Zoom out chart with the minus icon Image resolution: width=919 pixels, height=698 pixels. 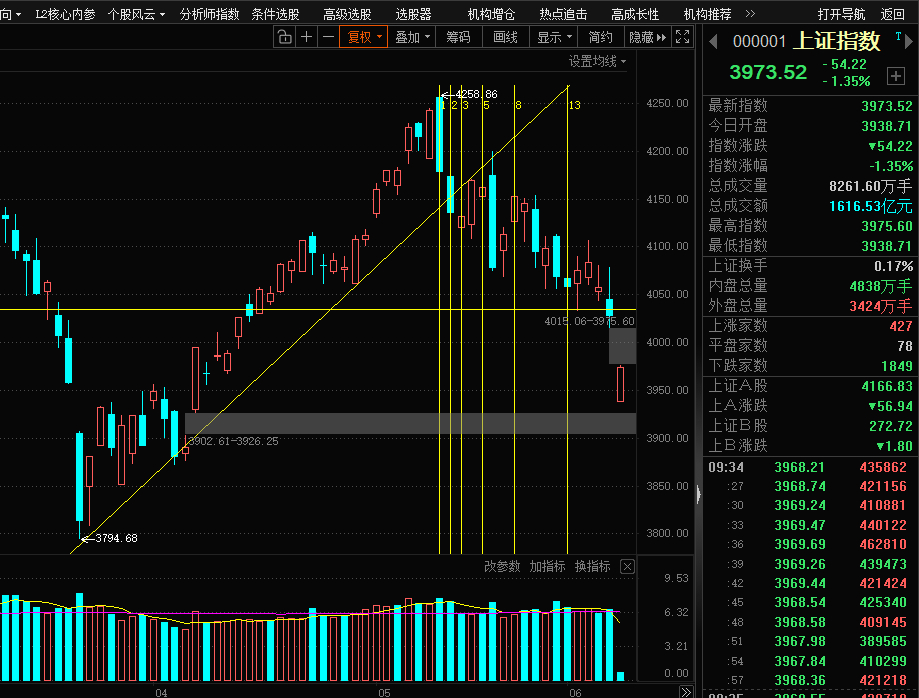click(328, 38)
